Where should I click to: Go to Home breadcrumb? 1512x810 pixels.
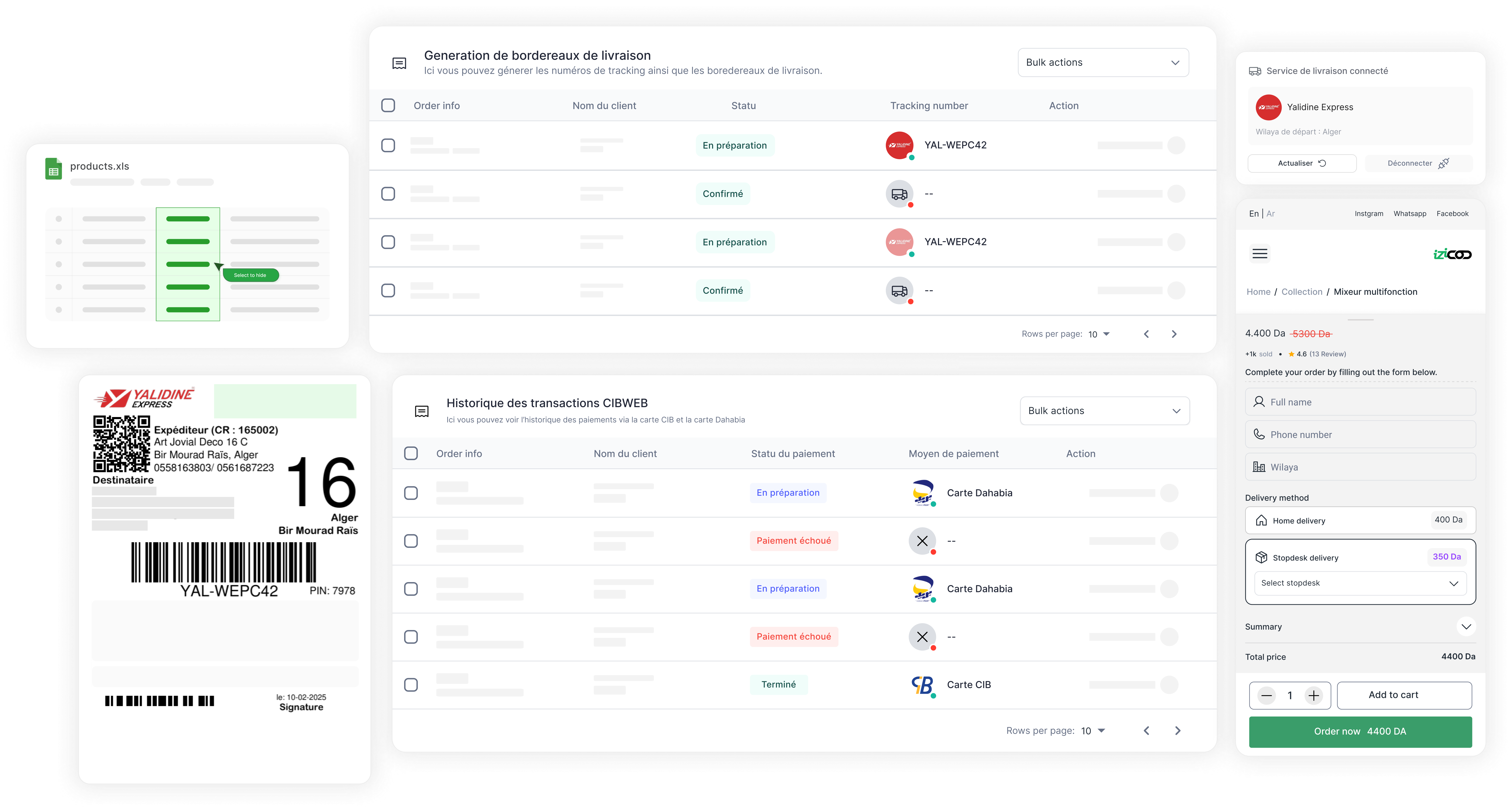click(1258, 292)
